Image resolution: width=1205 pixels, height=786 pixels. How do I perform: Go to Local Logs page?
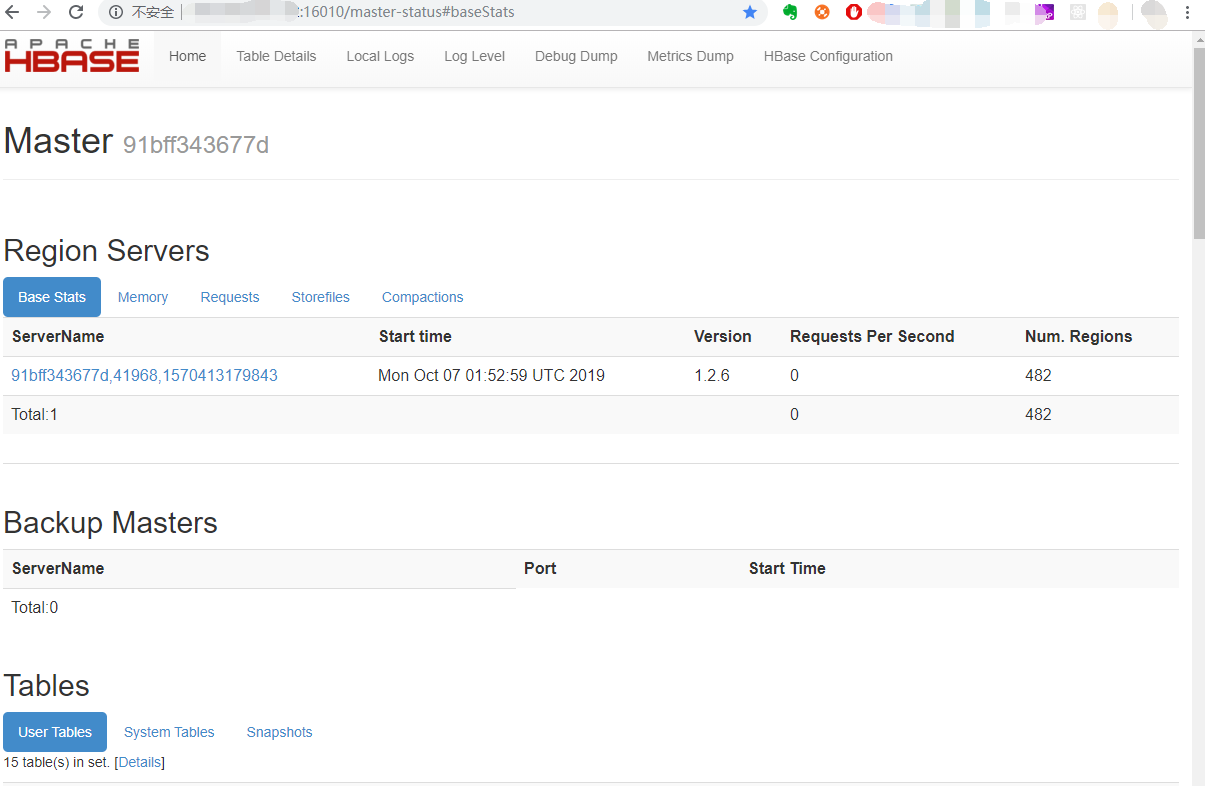pos(380,56)
